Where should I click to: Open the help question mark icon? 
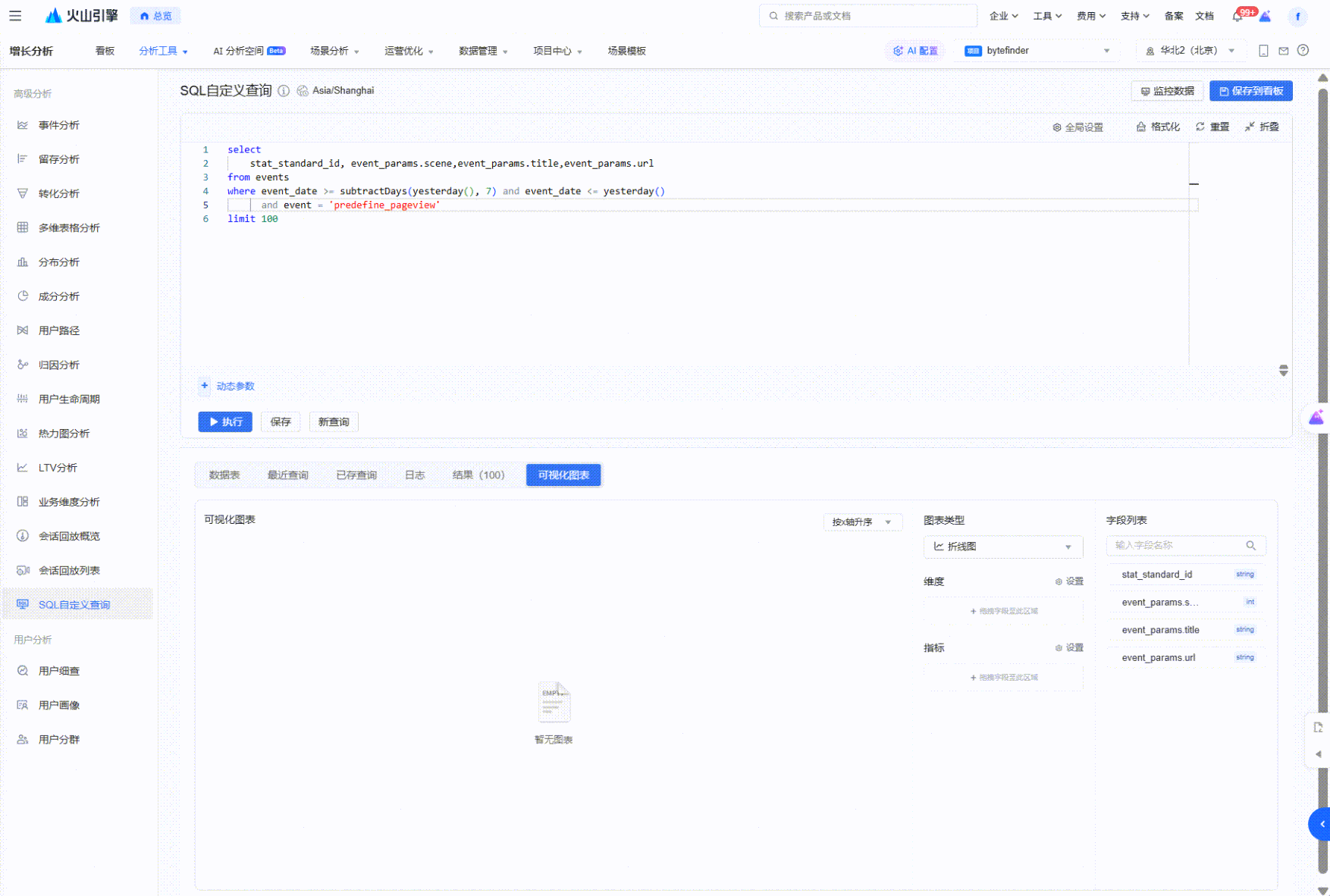pyautogui.click(x=1303, y=51)
